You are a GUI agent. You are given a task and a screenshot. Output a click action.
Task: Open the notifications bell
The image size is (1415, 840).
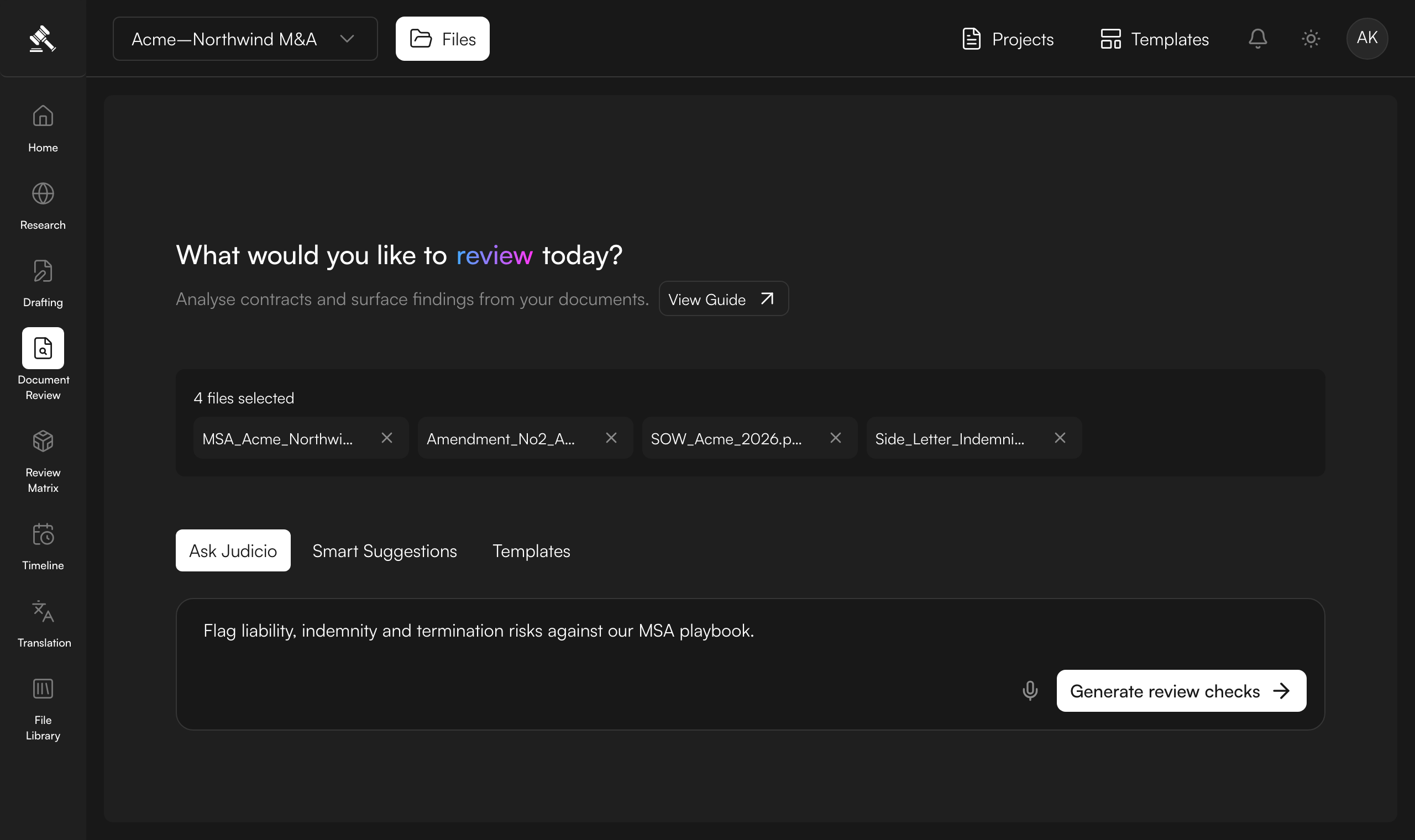coord(1257,39)
